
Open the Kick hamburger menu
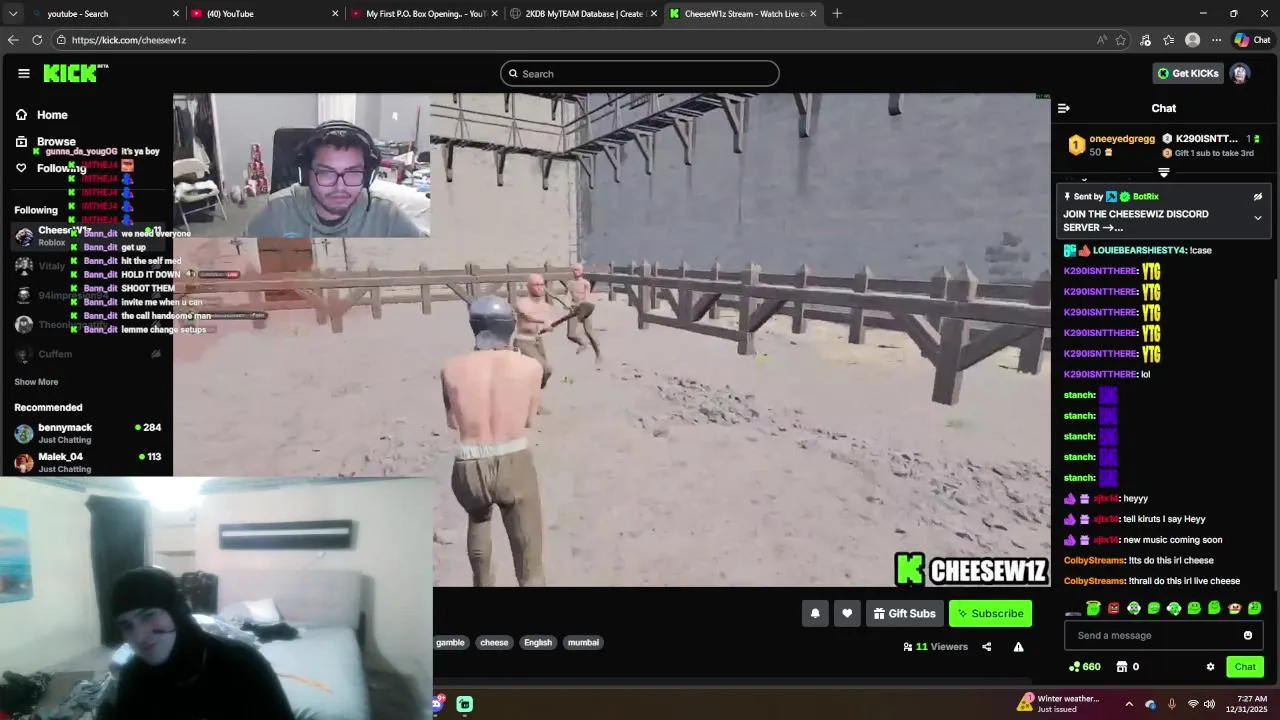point(24,73)
